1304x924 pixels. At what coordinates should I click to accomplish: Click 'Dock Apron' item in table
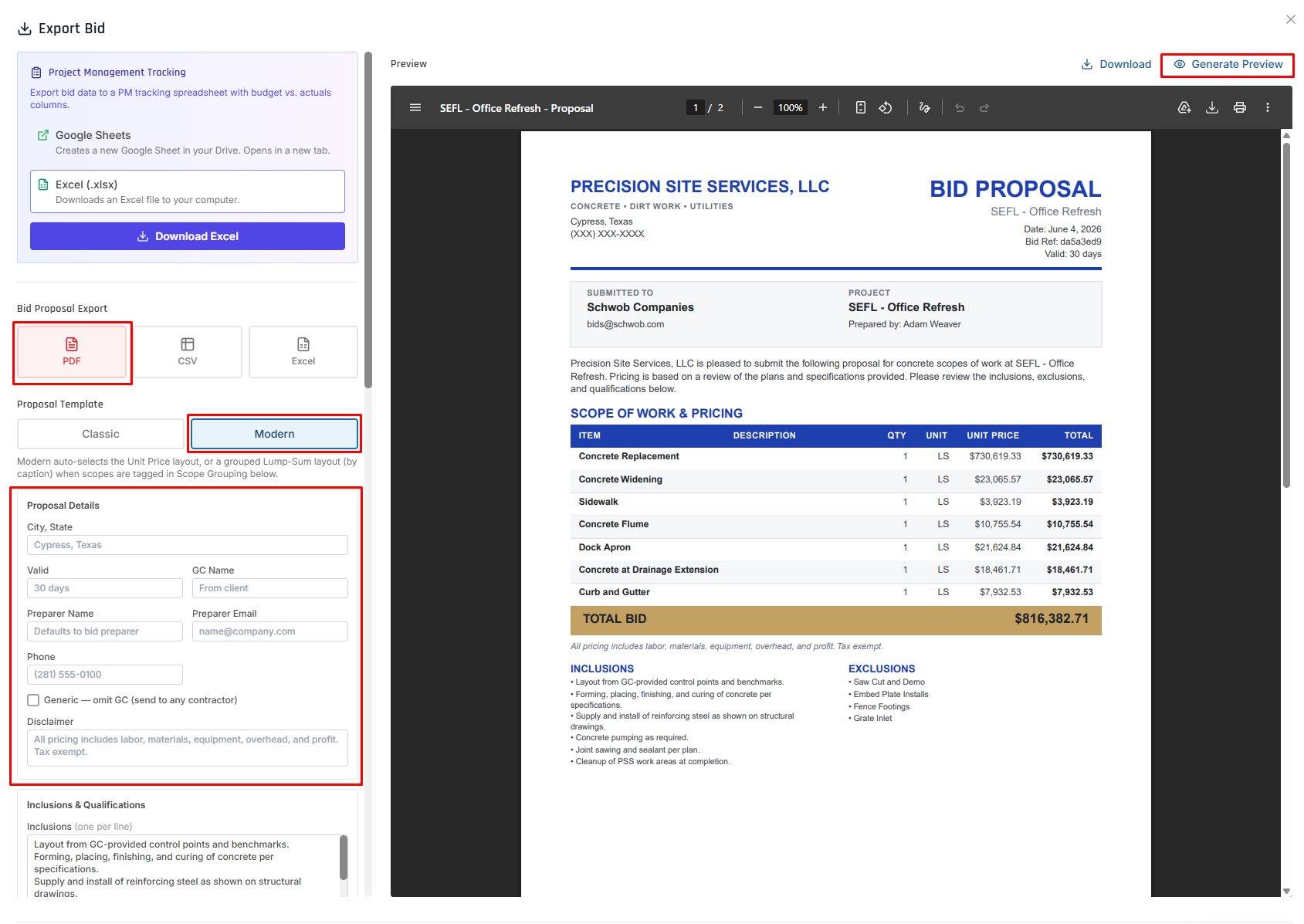(x=605, y=547)
